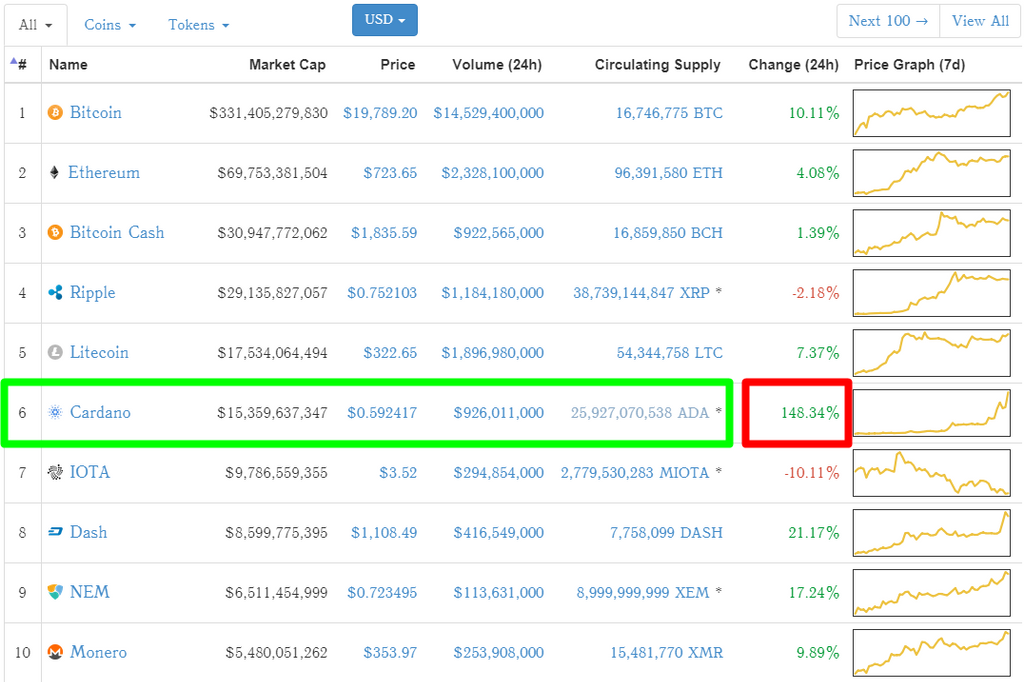Open the IOTA coin page link
Viewport: 1024px width, 682px height.
pyautogui.click(x=89, y=472)
